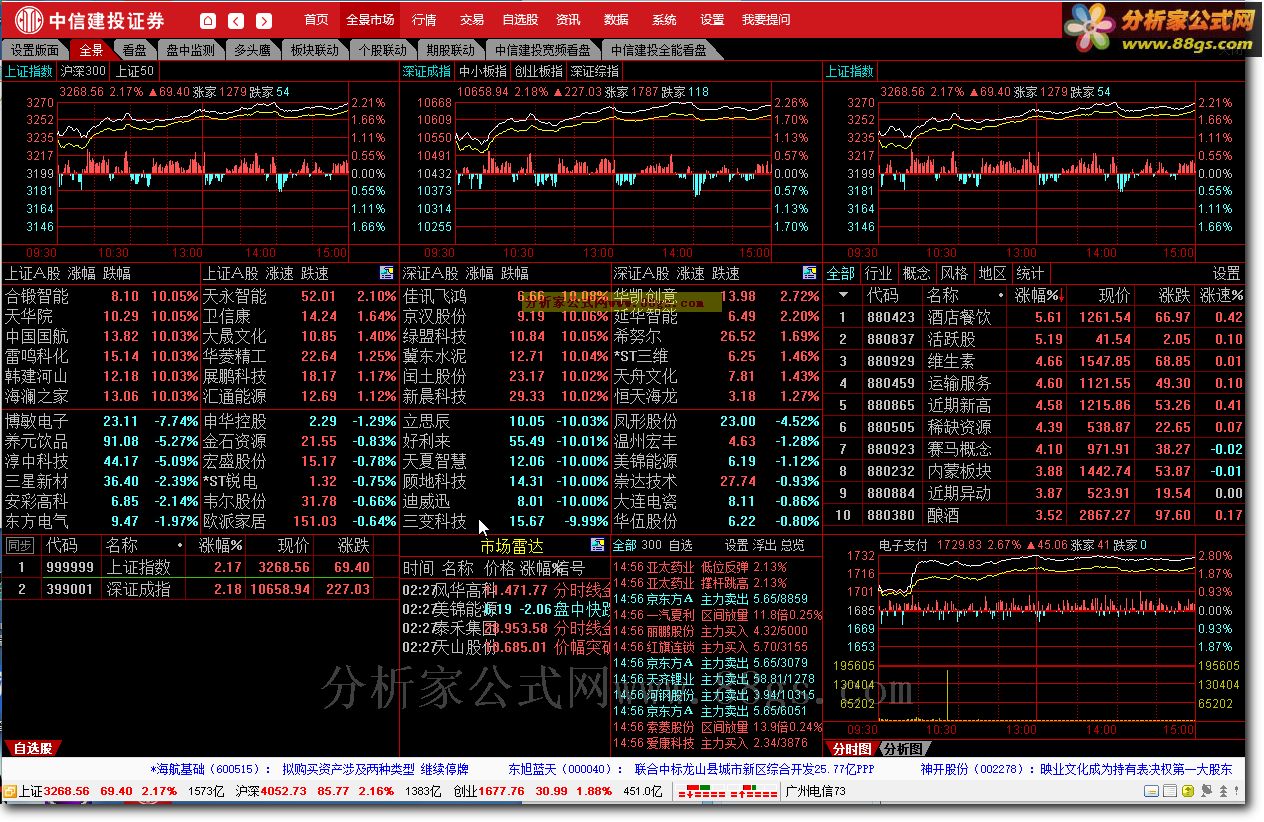This screenshot has width=1264, height=822.
Task: Switch to the 盘中监测 tab
Action: click(x=190, y=50)
